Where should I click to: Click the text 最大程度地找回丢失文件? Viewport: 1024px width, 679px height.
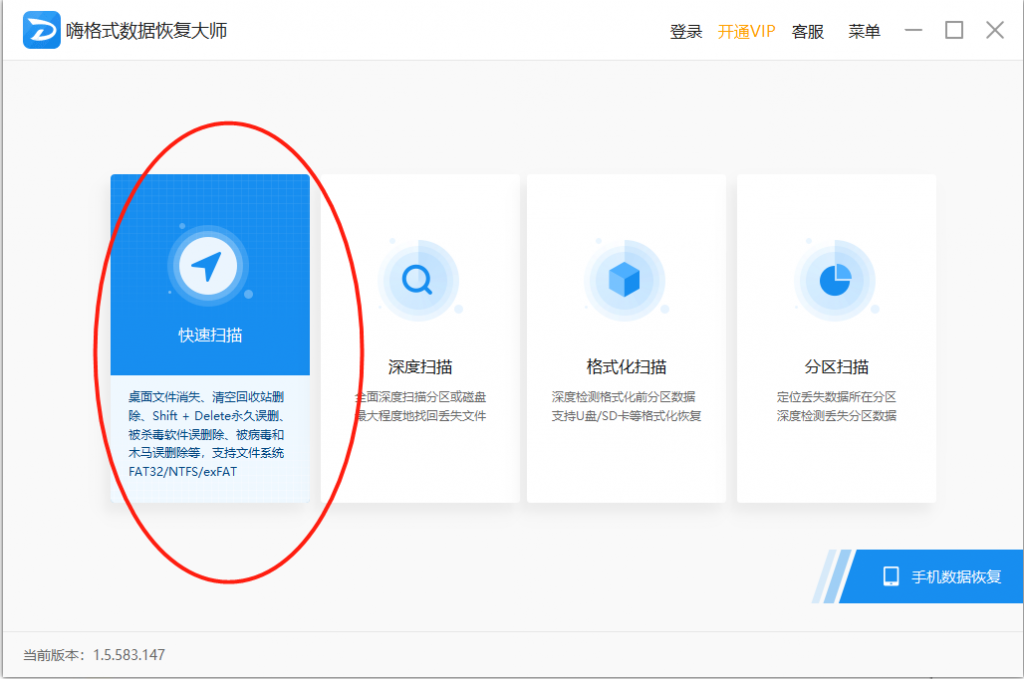pos(421,416)
